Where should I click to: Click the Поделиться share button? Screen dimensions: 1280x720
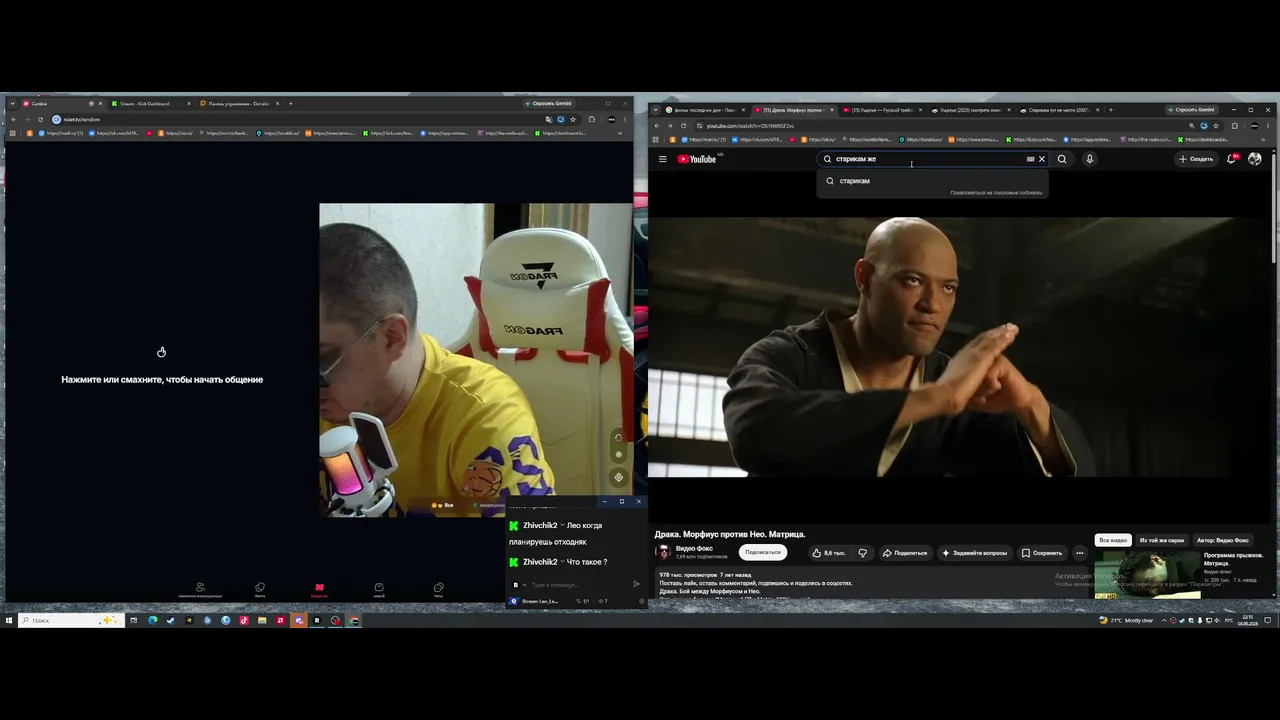pos(905,553)
